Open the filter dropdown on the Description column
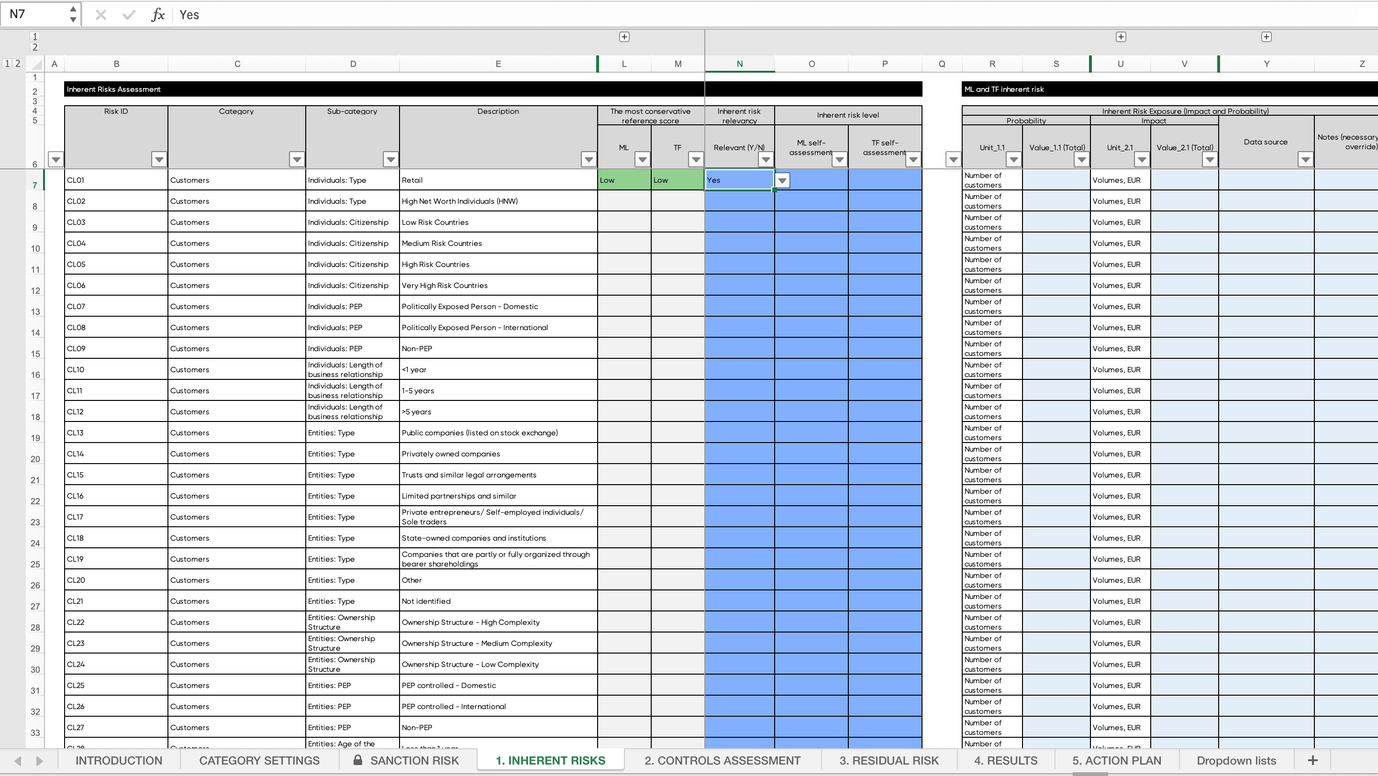 589,159
